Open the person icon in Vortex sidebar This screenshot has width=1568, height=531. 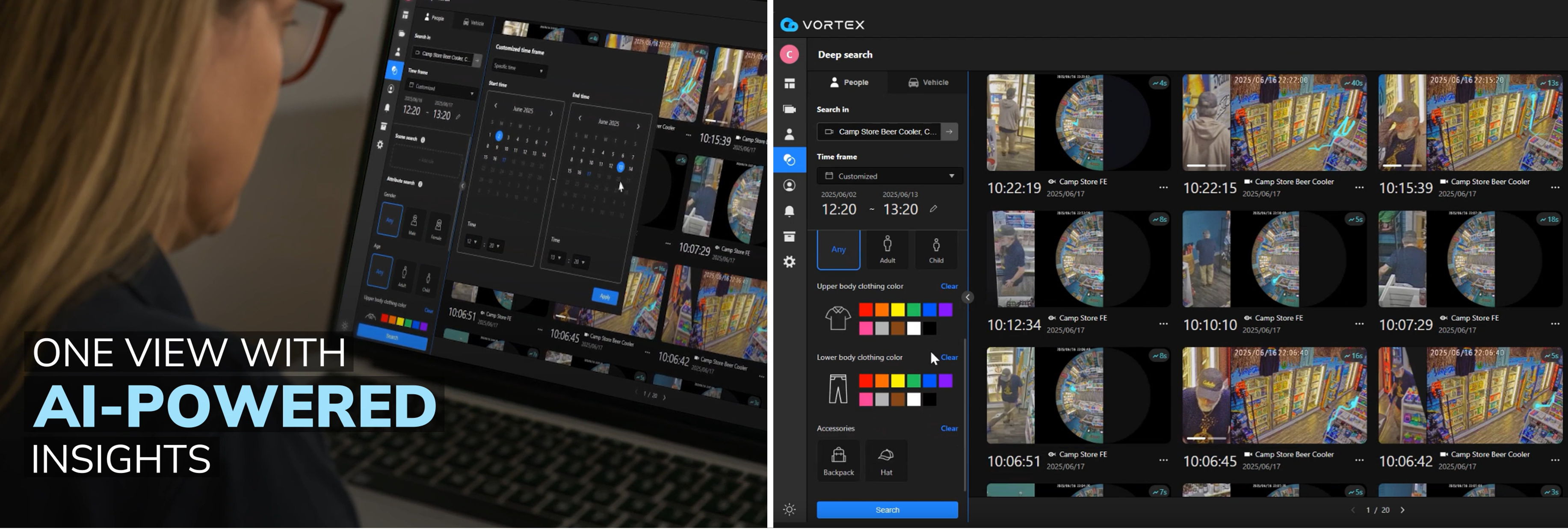(790, 134)
